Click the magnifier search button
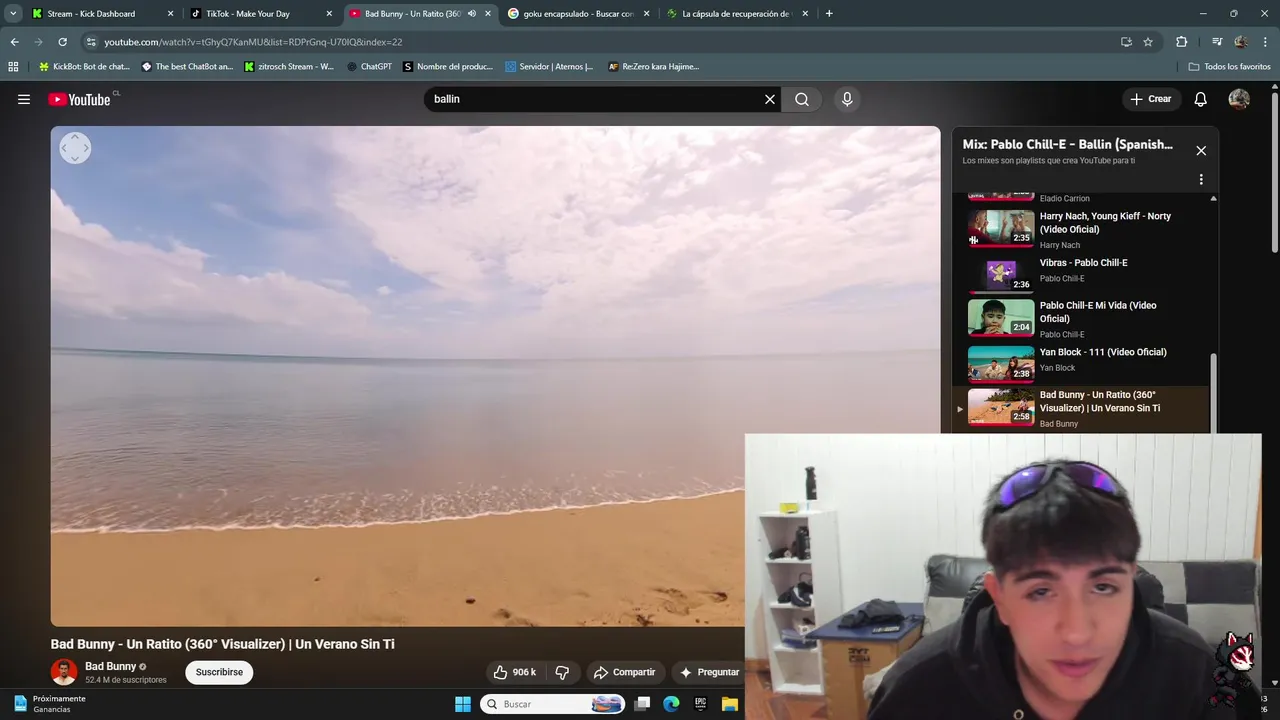The width and height of the screenshot is (1280, 720). point(802,99)
